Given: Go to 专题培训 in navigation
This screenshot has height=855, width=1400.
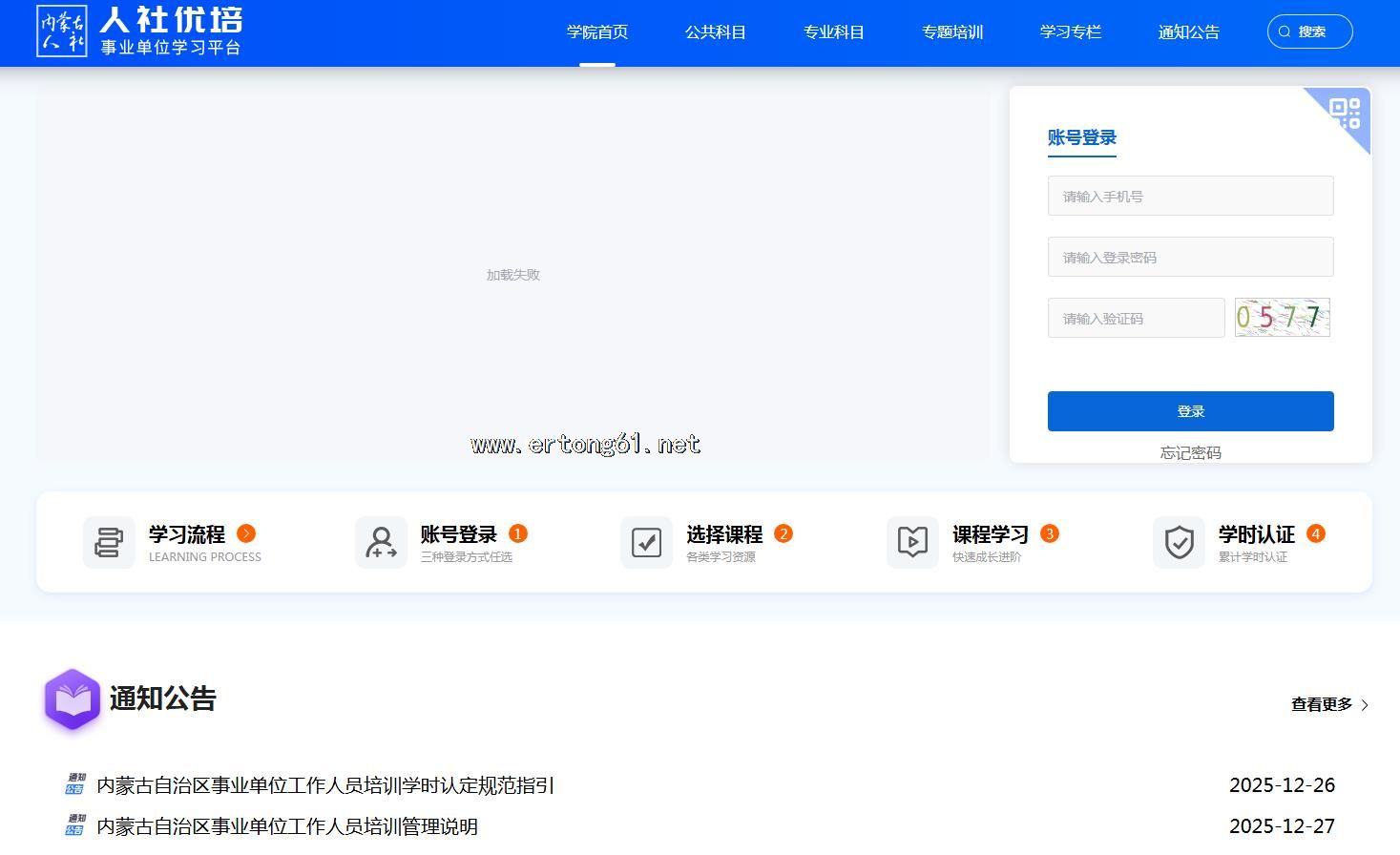Looking at the screenshot, I should [x=951, y=32].
